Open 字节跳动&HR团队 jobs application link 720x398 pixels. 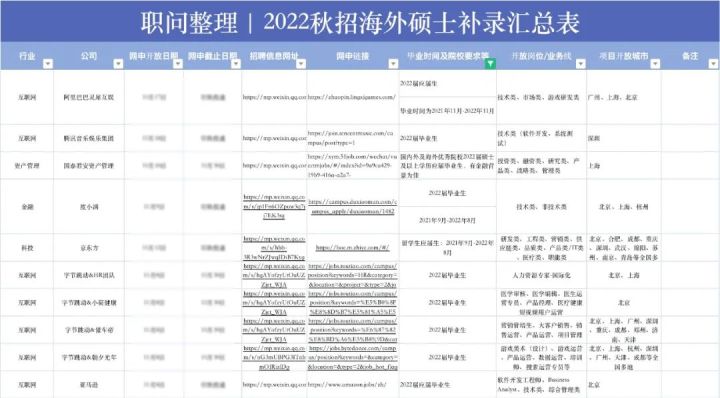(x=353, y=275)
